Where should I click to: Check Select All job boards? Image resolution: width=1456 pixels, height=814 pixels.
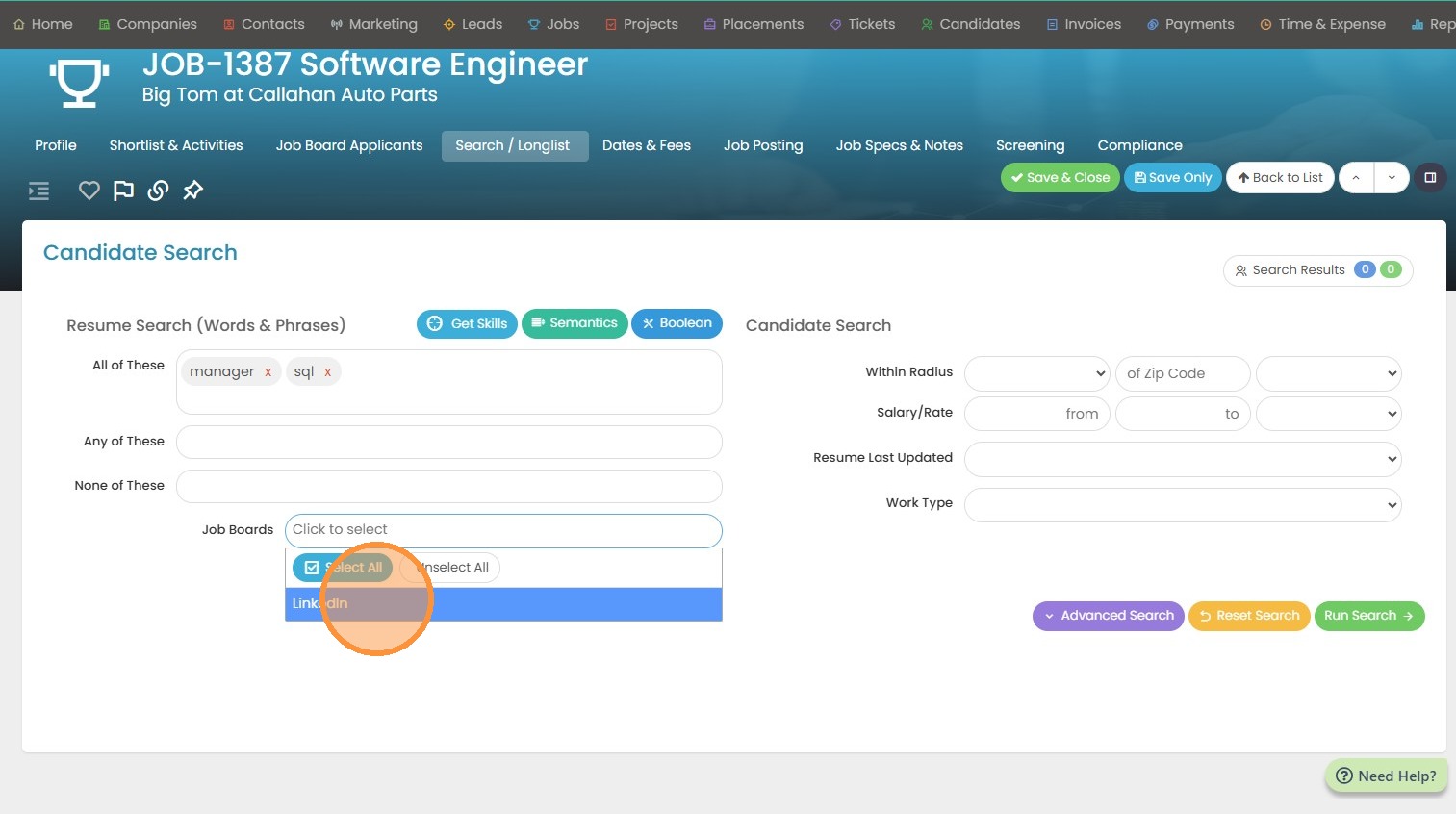pyautogui.click(x=344, y=568)
